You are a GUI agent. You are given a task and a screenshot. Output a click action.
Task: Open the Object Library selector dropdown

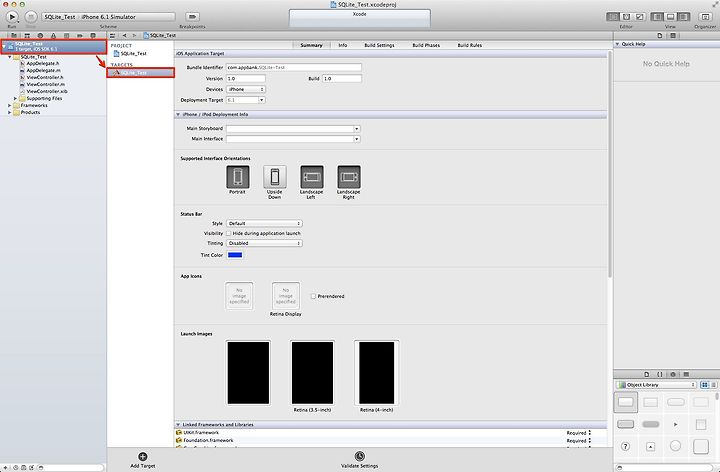(656, 385)
